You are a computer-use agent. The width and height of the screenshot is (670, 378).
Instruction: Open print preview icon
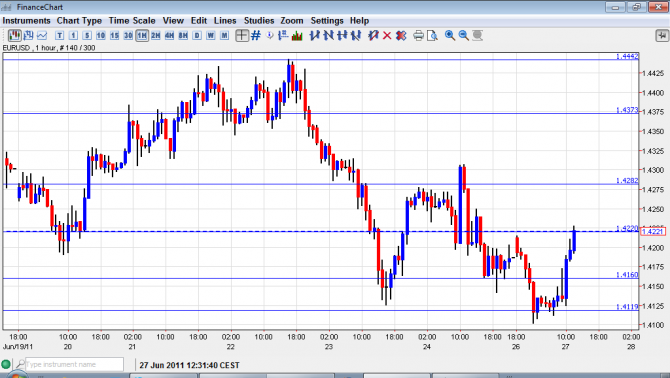[432, 35]
